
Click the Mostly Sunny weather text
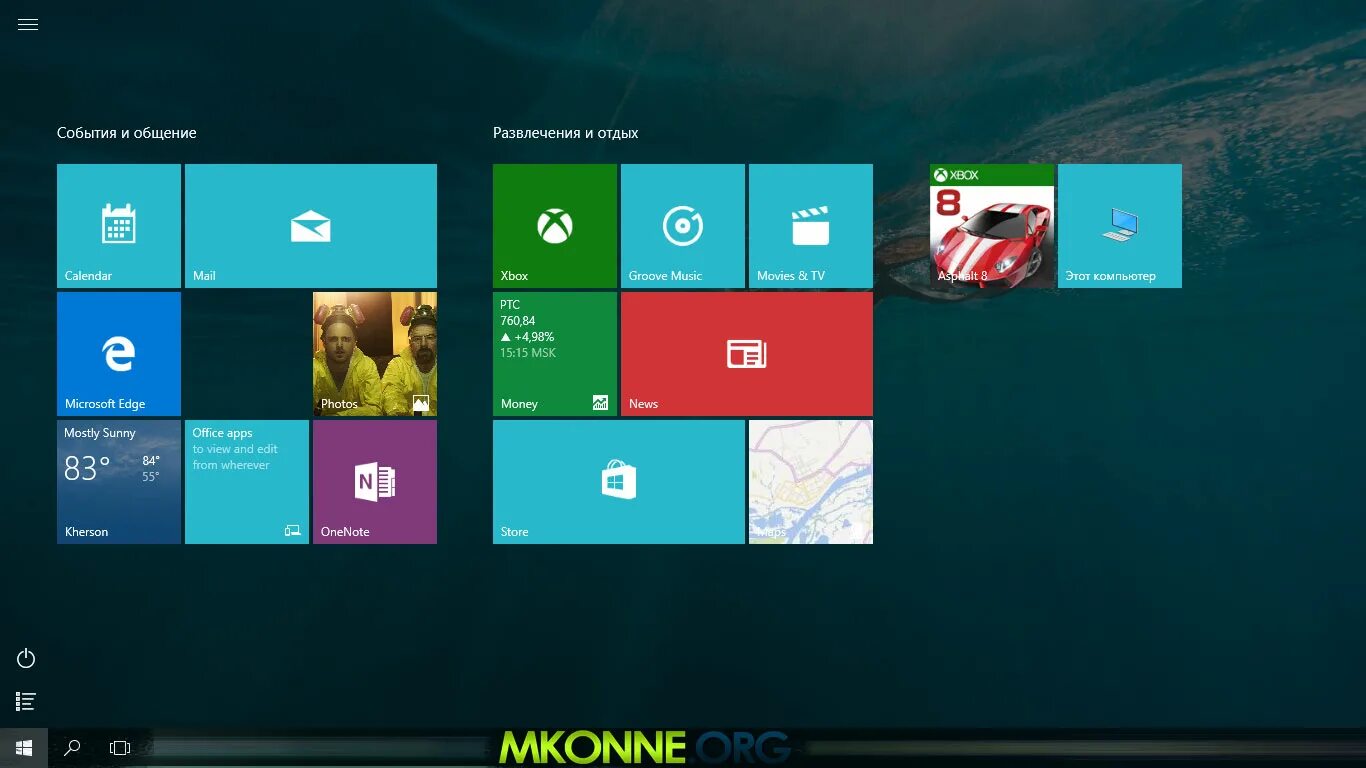(x=100, y=433)
